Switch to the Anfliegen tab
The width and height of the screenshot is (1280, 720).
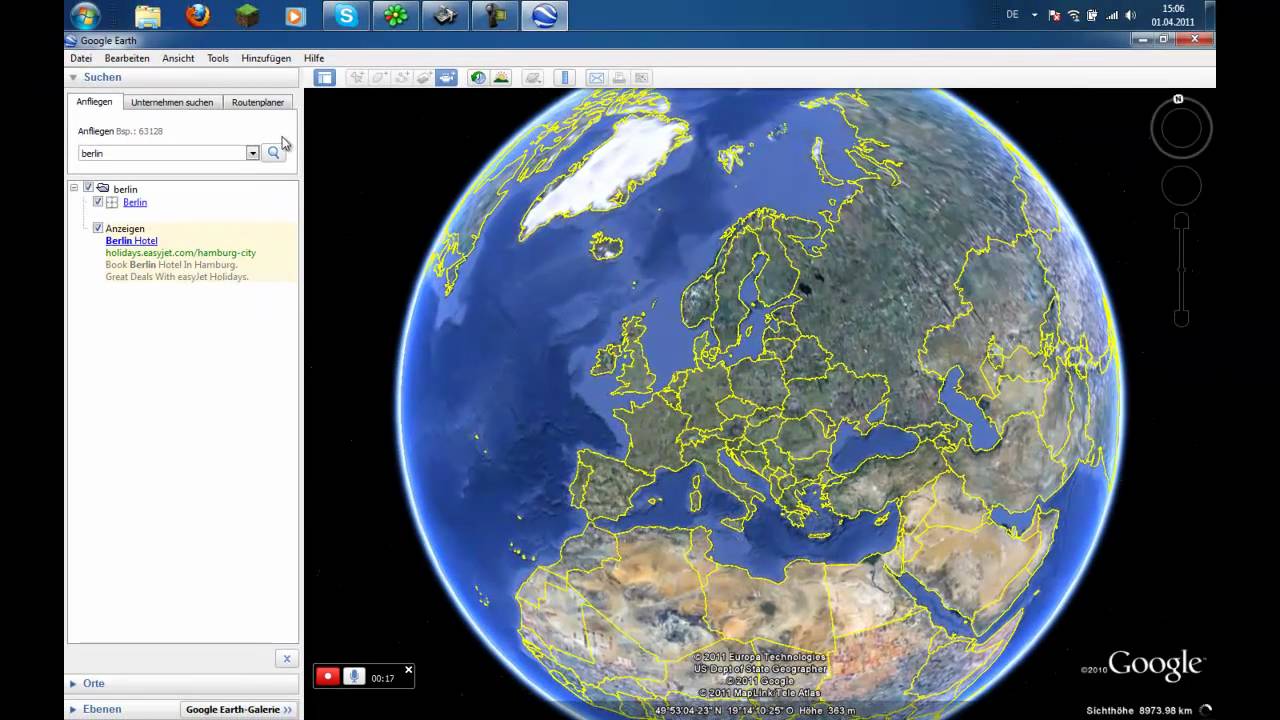click(95, 102)
